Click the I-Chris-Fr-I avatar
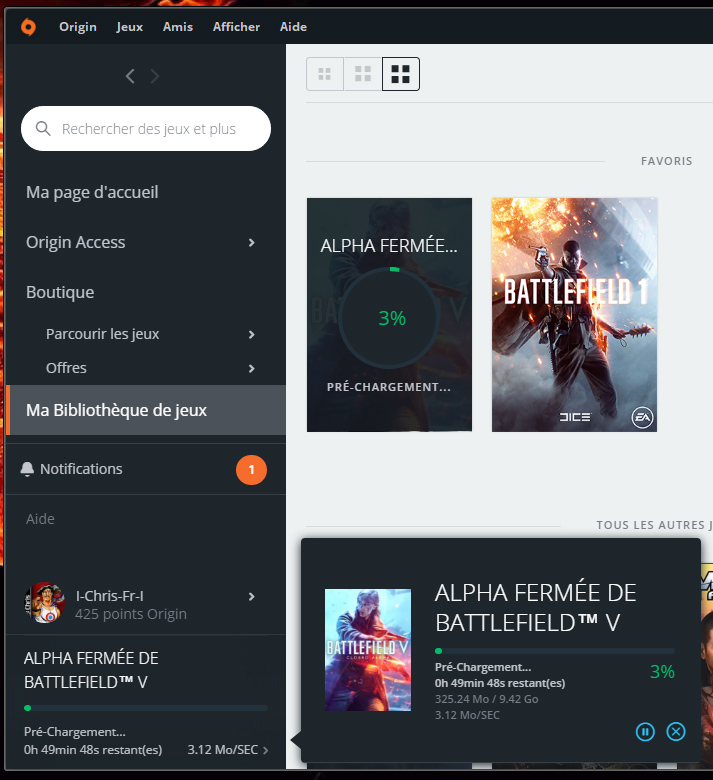713x780 pixels. click(45, 603)
